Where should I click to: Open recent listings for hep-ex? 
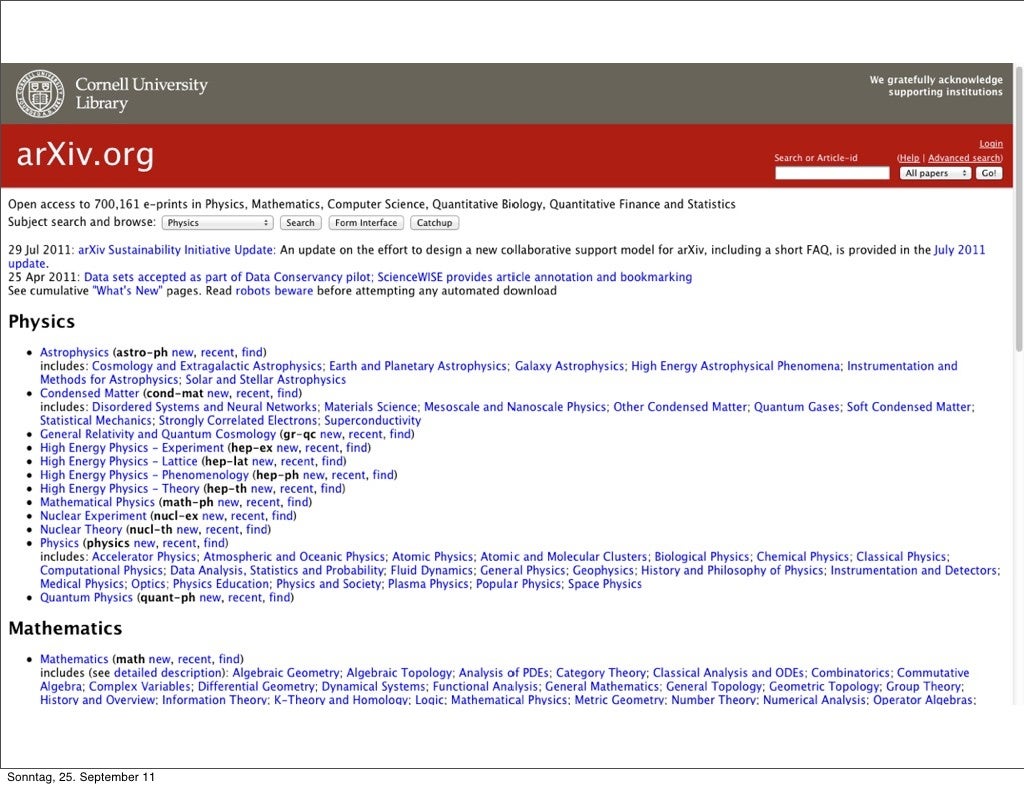pos(322,449)
